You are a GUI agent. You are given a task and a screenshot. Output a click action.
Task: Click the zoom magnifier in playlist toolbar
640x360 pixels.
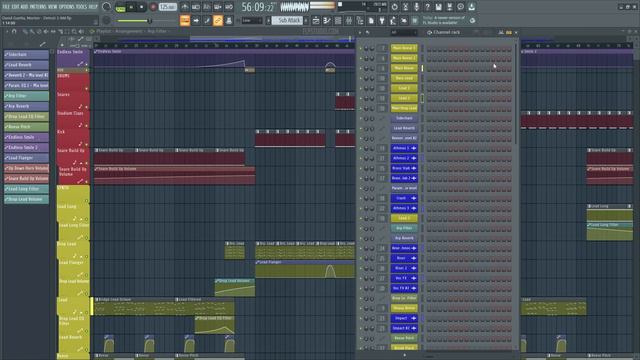tap(74, 31)
